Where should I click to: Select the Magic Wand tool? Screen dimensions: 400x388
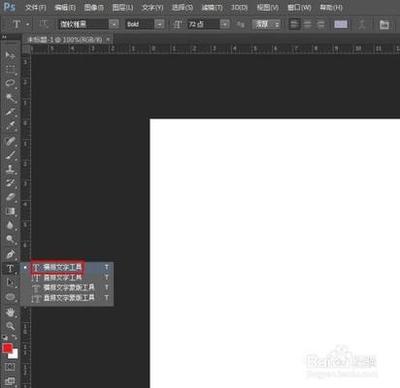click(x=10, y=98)
